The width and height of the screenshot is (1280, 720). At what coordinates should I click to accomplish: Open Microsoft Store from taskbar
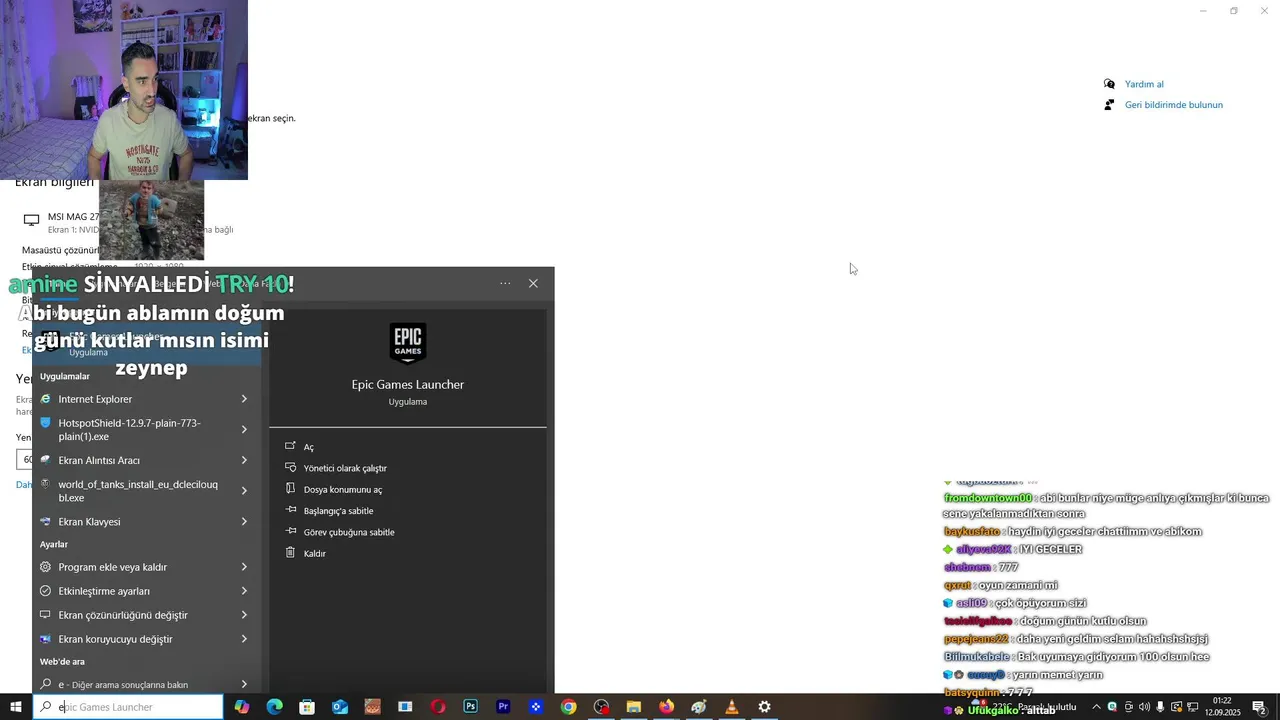(x=307, y=707)
